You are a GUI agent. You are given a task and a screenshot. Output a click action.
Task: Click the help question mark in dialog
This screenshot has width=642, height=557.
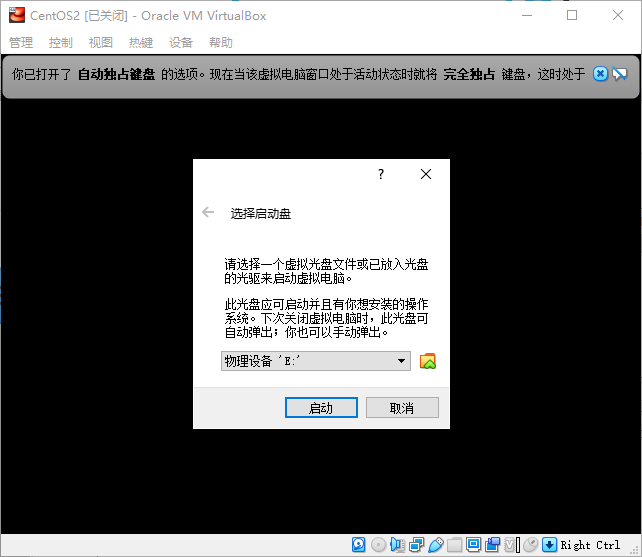coord(381,174)
